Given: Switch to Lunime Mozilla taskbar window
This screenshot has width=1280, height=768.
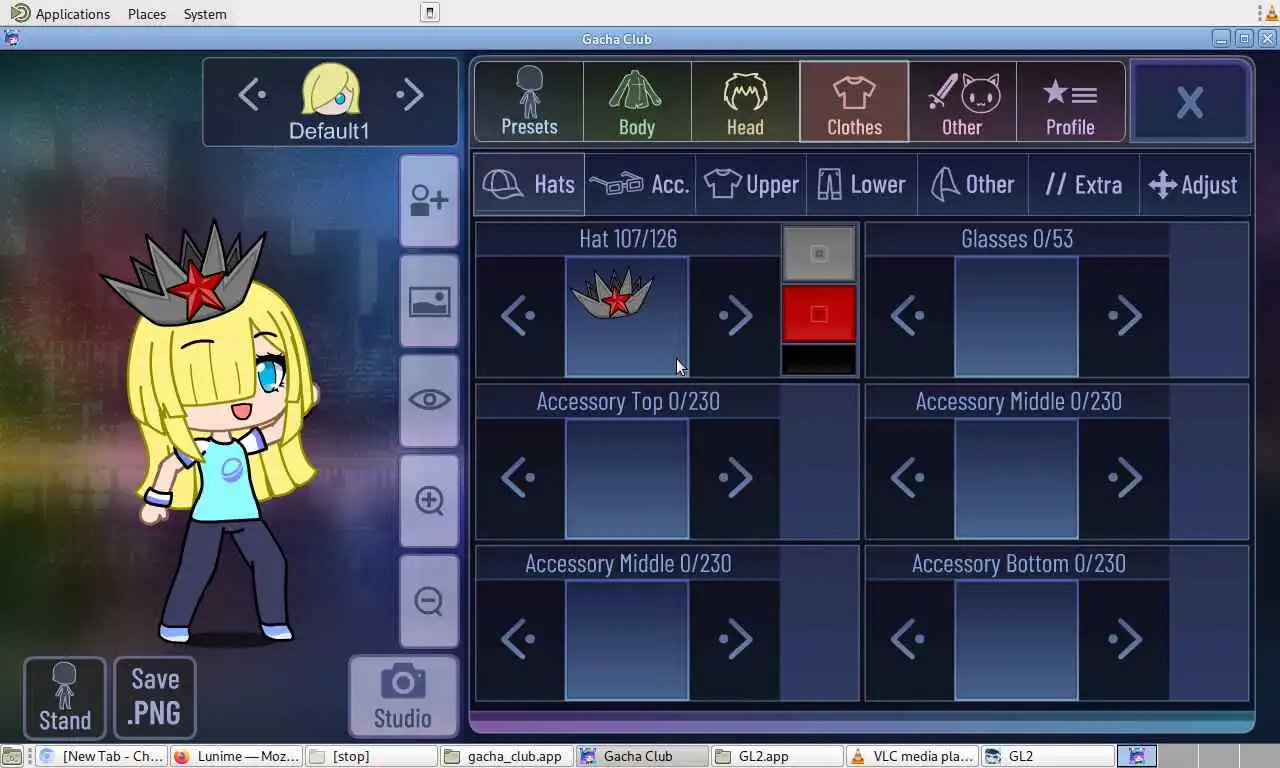Looking at the screenshot, I should [236, 756].
